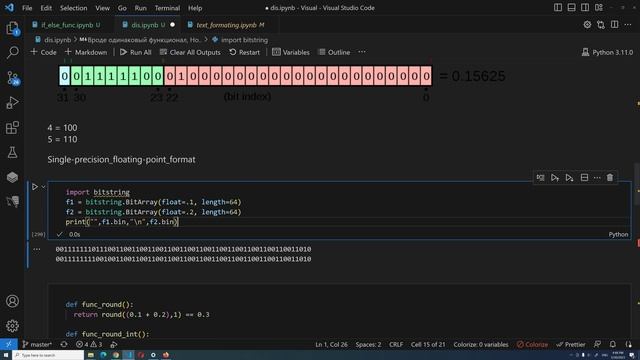Image resolution: width=640 pixels, height=360 pixels.
Task: Run the import bitstring cell
Action: [35, 187]
